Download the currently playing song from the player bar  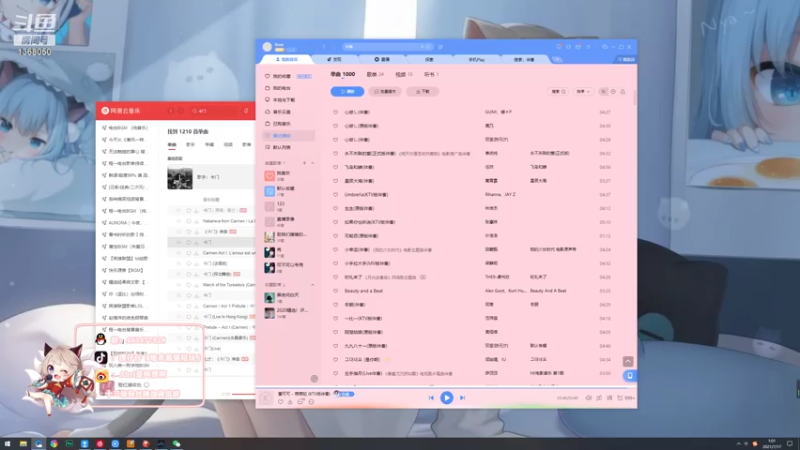(x=290, y=402)
